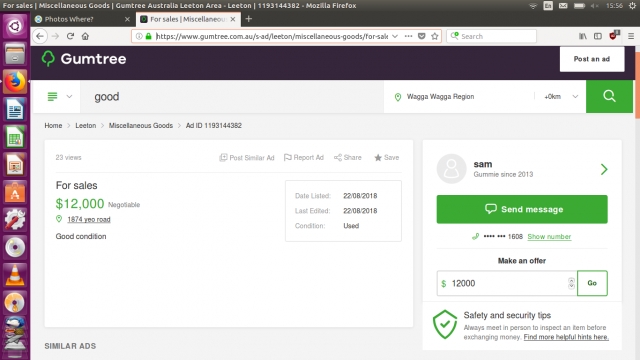Viewport: 640px width, 360px height.
Task: Reveal phone with Show number link
Action: tap(549, 236)
